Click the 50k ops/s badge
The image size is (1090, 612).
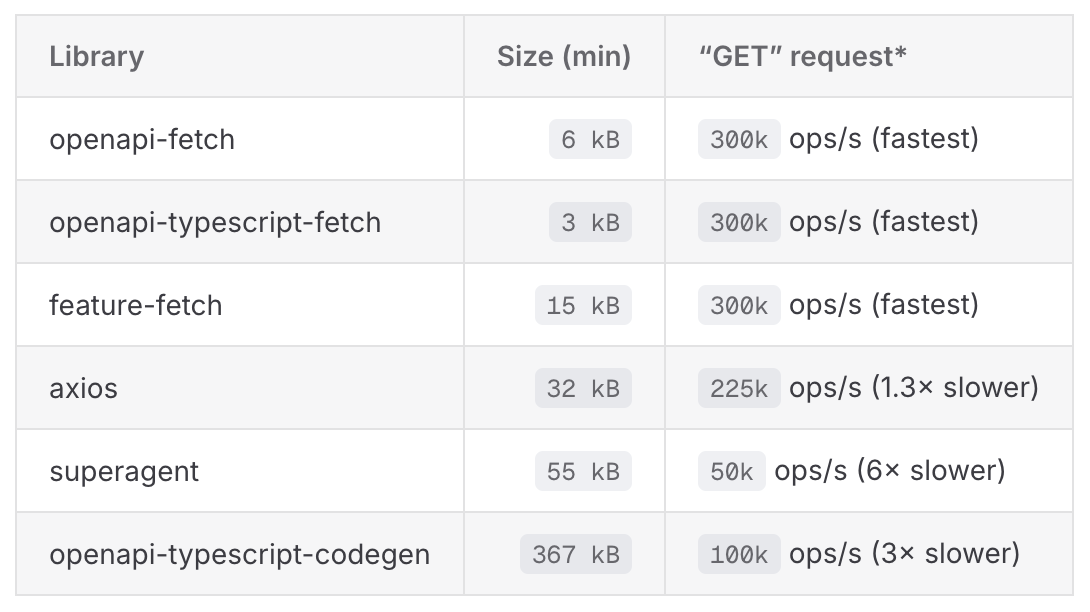[732, 471]
